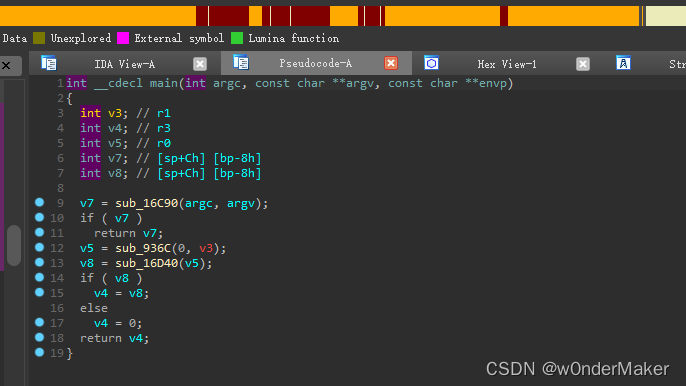Click 'return v4;' statement
The image size is (686, 386).
pos(115,338)
